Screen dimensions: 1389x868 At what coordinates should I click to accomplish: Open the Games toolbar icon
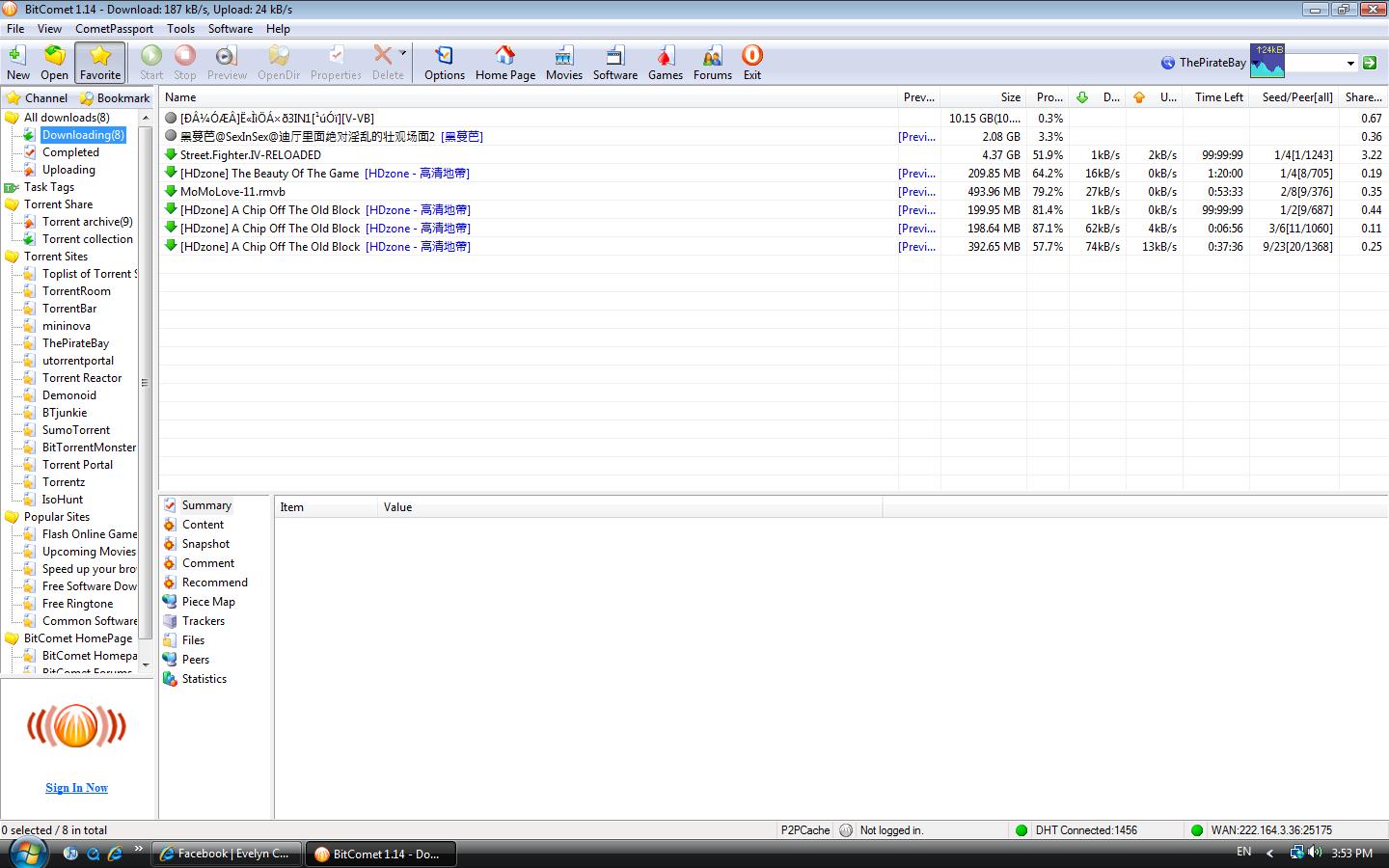(x=666, y=62)
